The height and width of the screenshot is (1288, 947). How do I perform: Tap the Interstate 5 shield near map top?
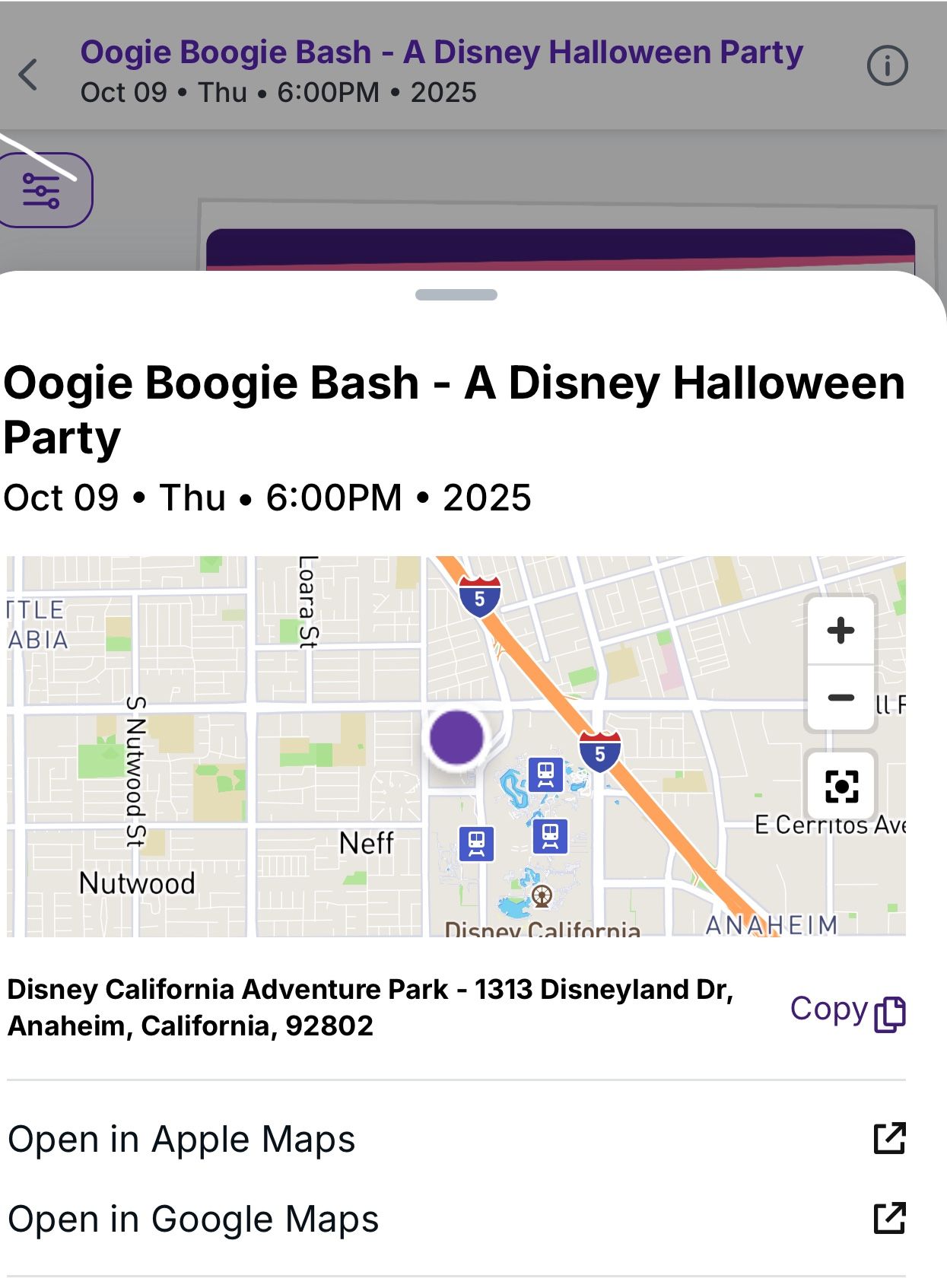coord(479,596)
